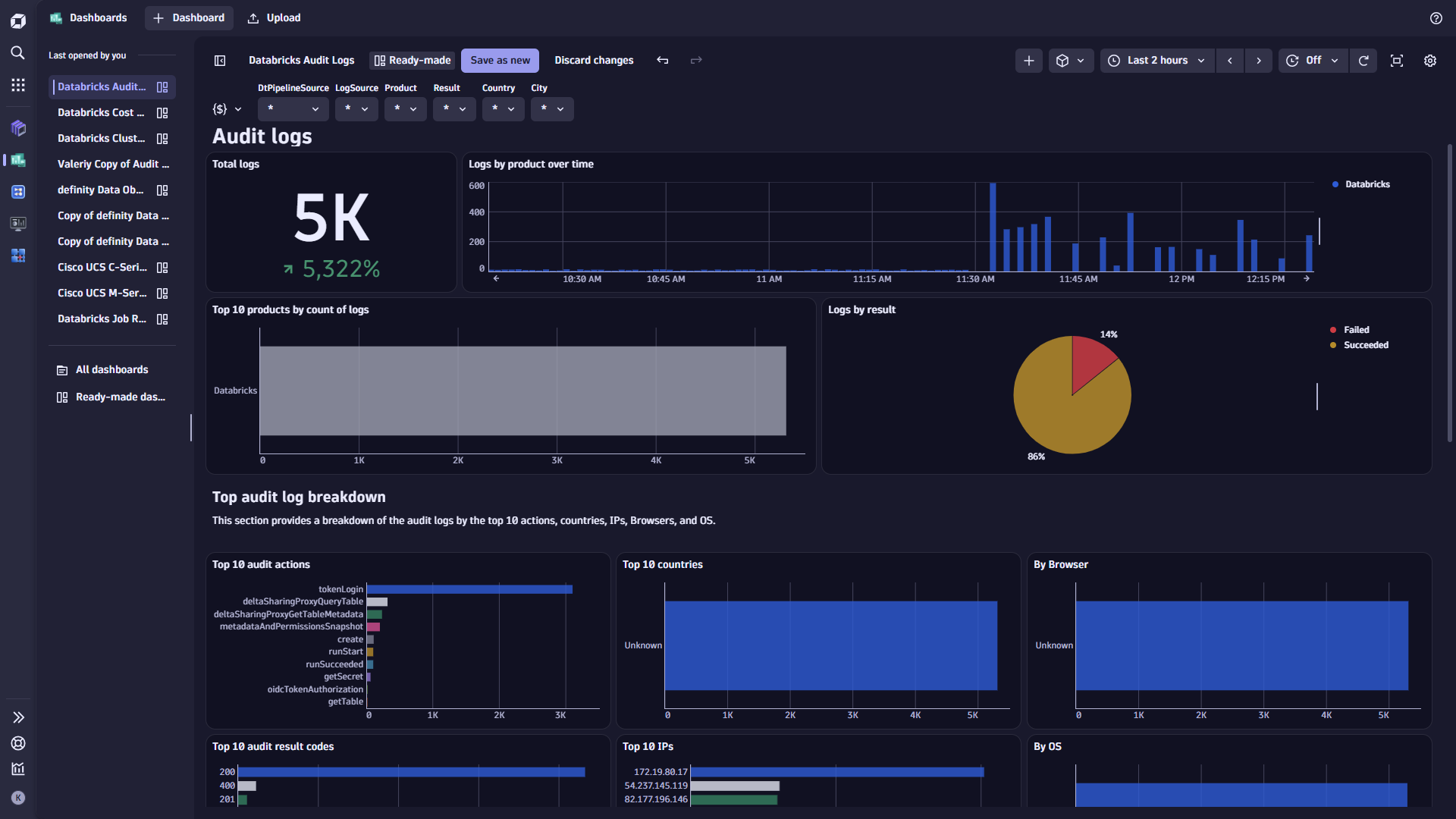Add a new panel with the plus icon
This screenshot has width=1456, height=819.
1028,60
